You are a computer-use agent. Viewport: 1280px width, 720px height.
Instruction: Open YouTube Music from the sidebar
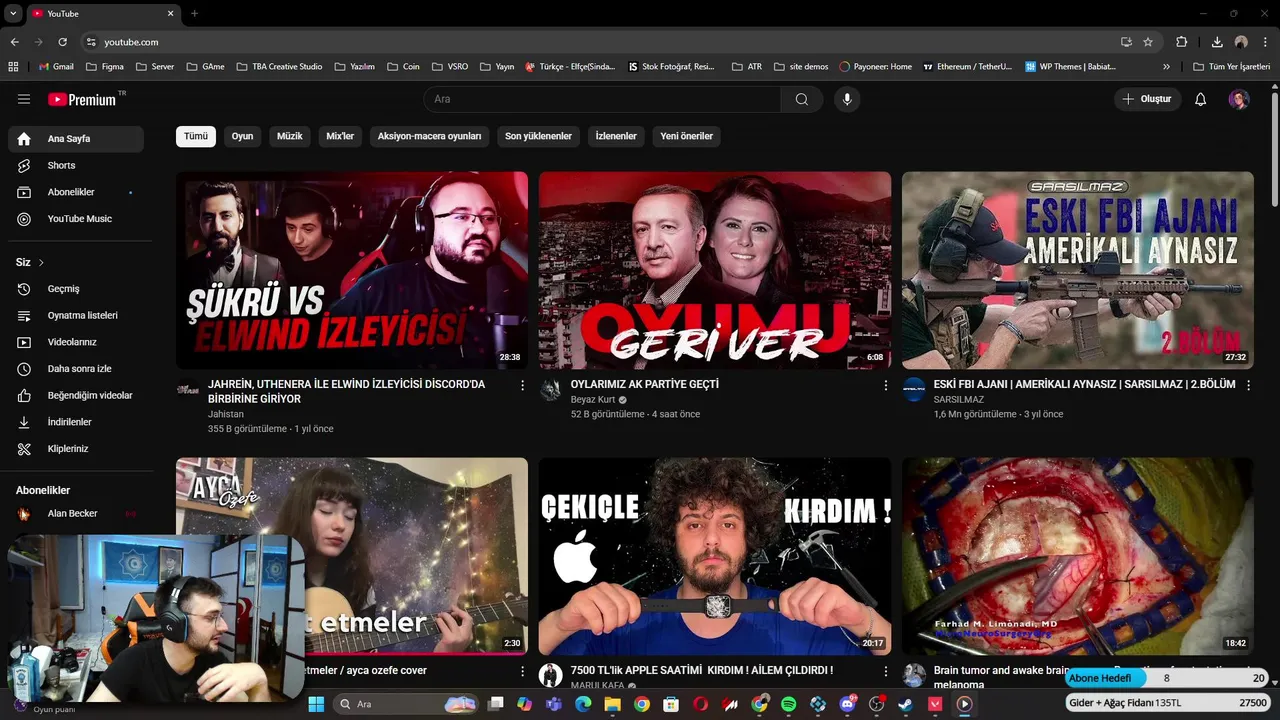click(x=76, y=219)
